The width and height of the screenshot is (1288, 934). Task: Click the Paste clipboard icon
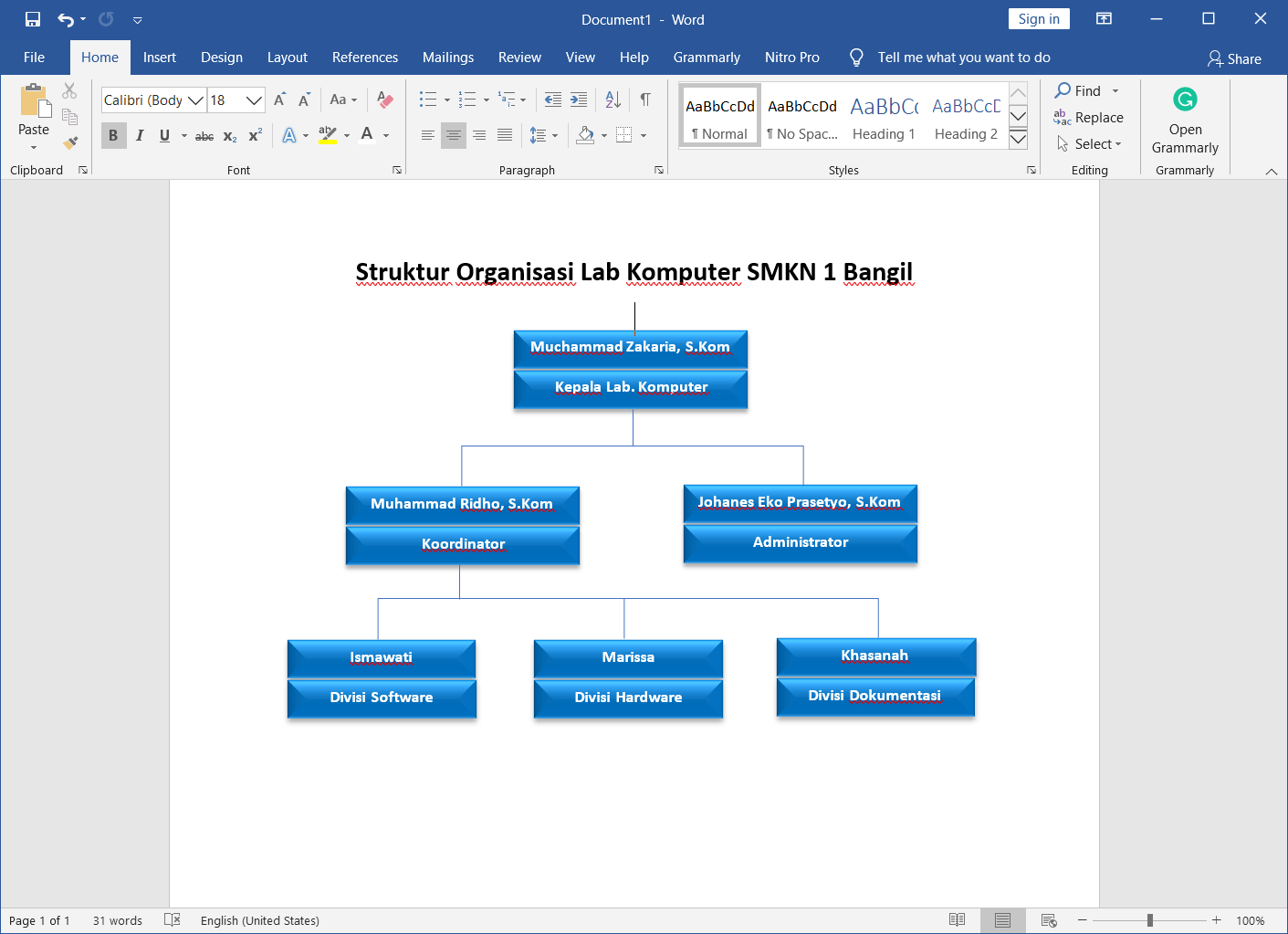pos(34,100)
